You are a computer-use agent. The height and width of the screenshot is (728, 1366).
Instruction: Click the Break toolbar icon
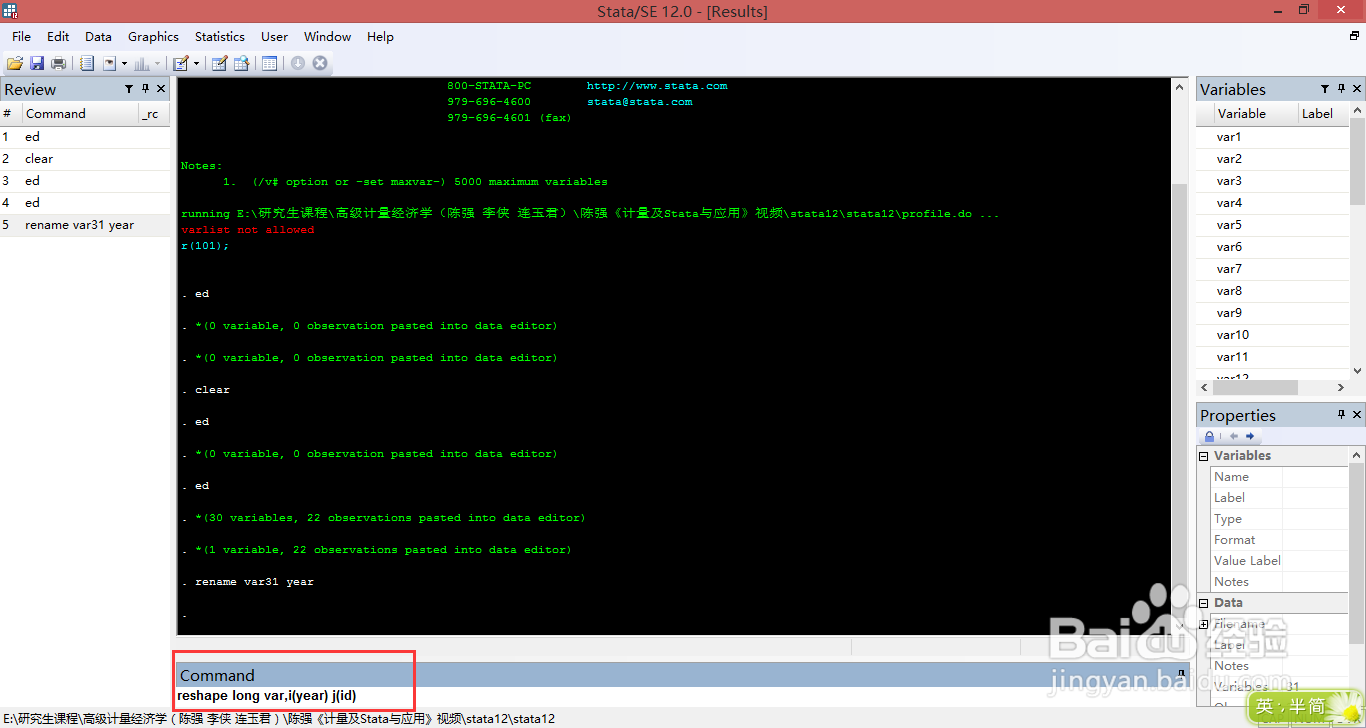pyautogui.click(x=320, y=63)
